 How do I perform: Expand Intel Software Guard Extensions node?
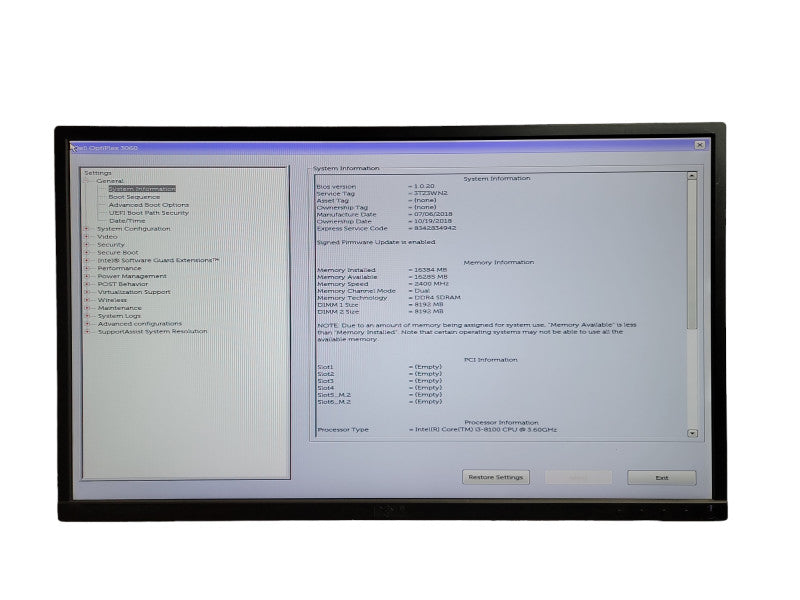(x=87, y=260)
